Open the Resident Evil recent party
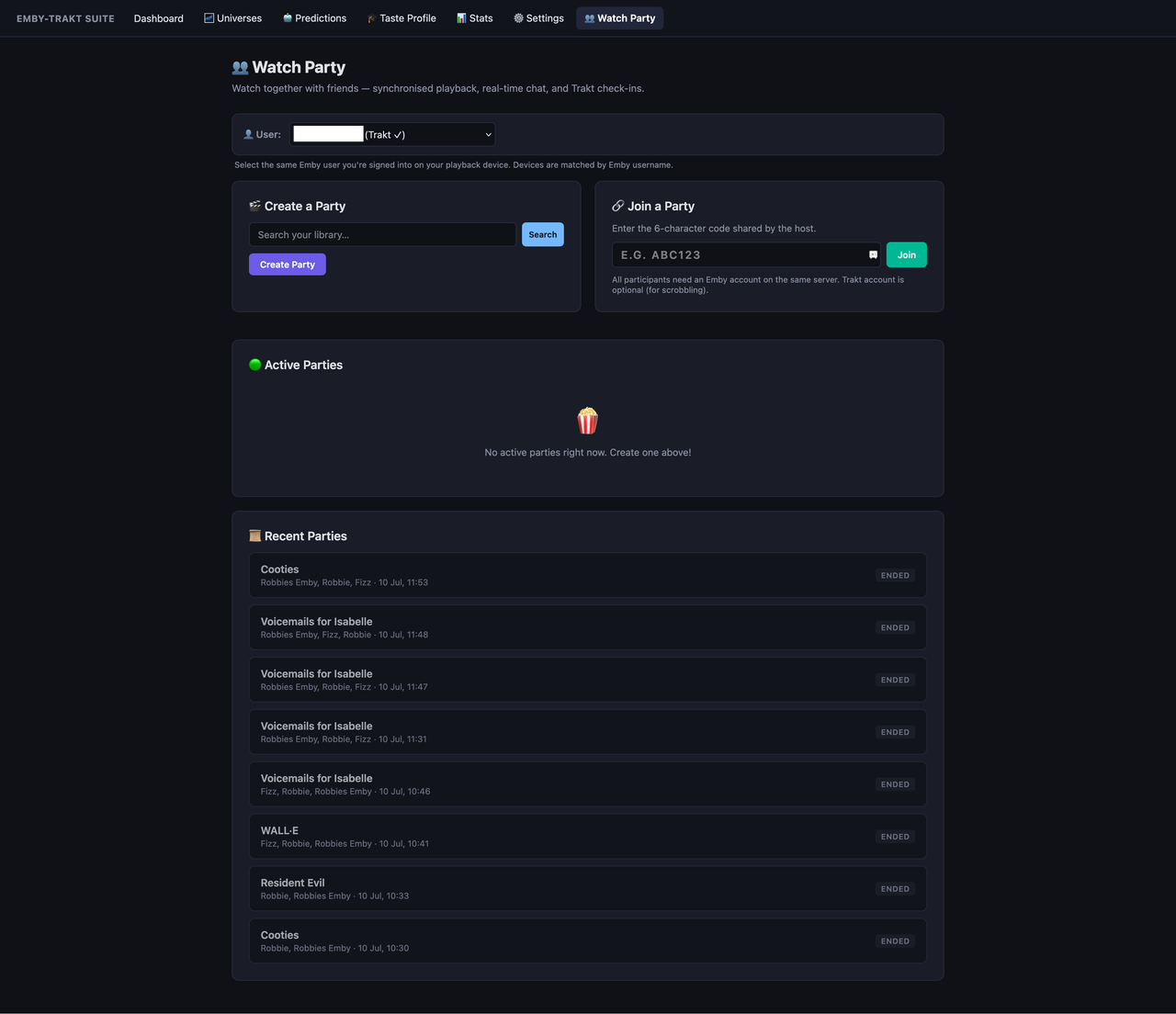The image size is (1176, 1014). [588, 889]
